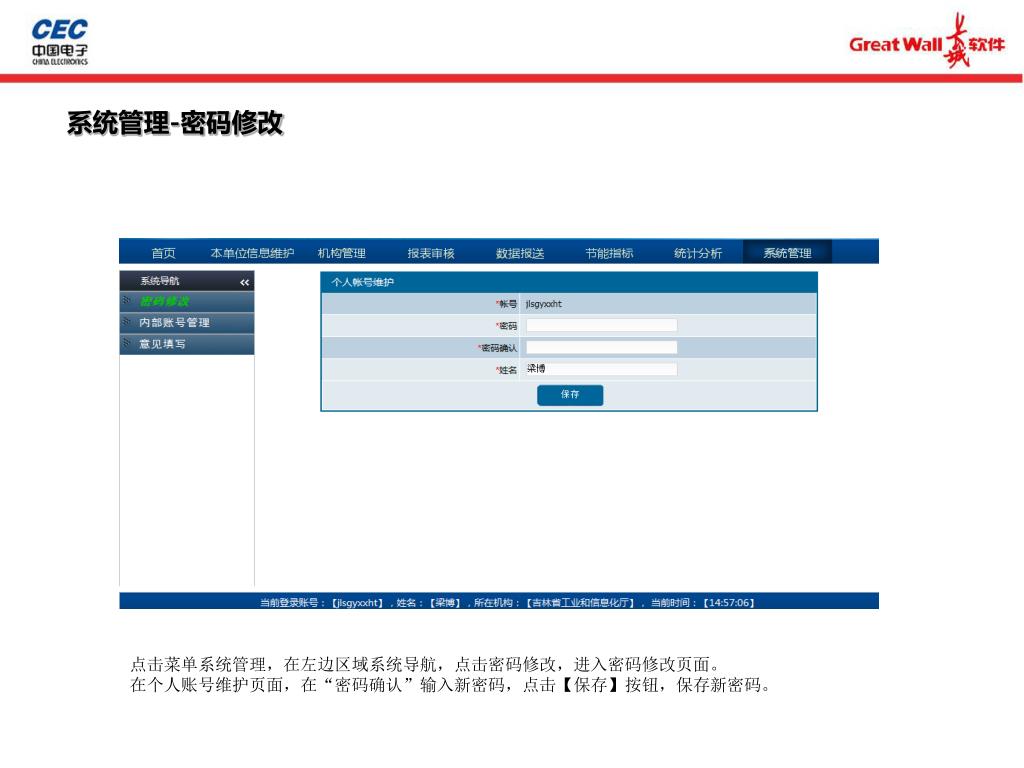
Task: Open 内部账号管理 in the sidebar
Action: [174, 323]
